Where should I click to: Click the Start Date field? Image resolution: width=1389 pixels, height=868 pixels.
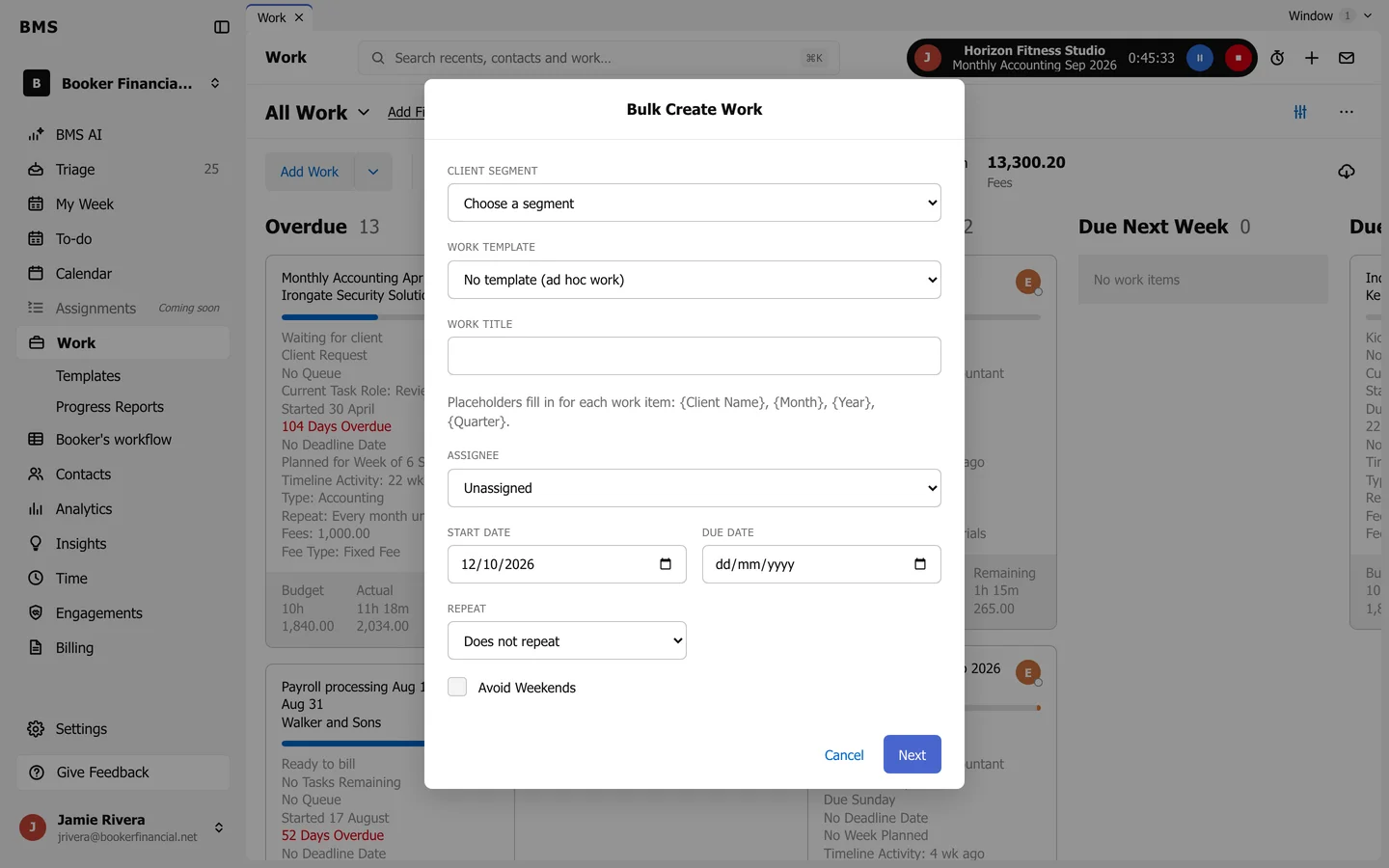(567, 564)
